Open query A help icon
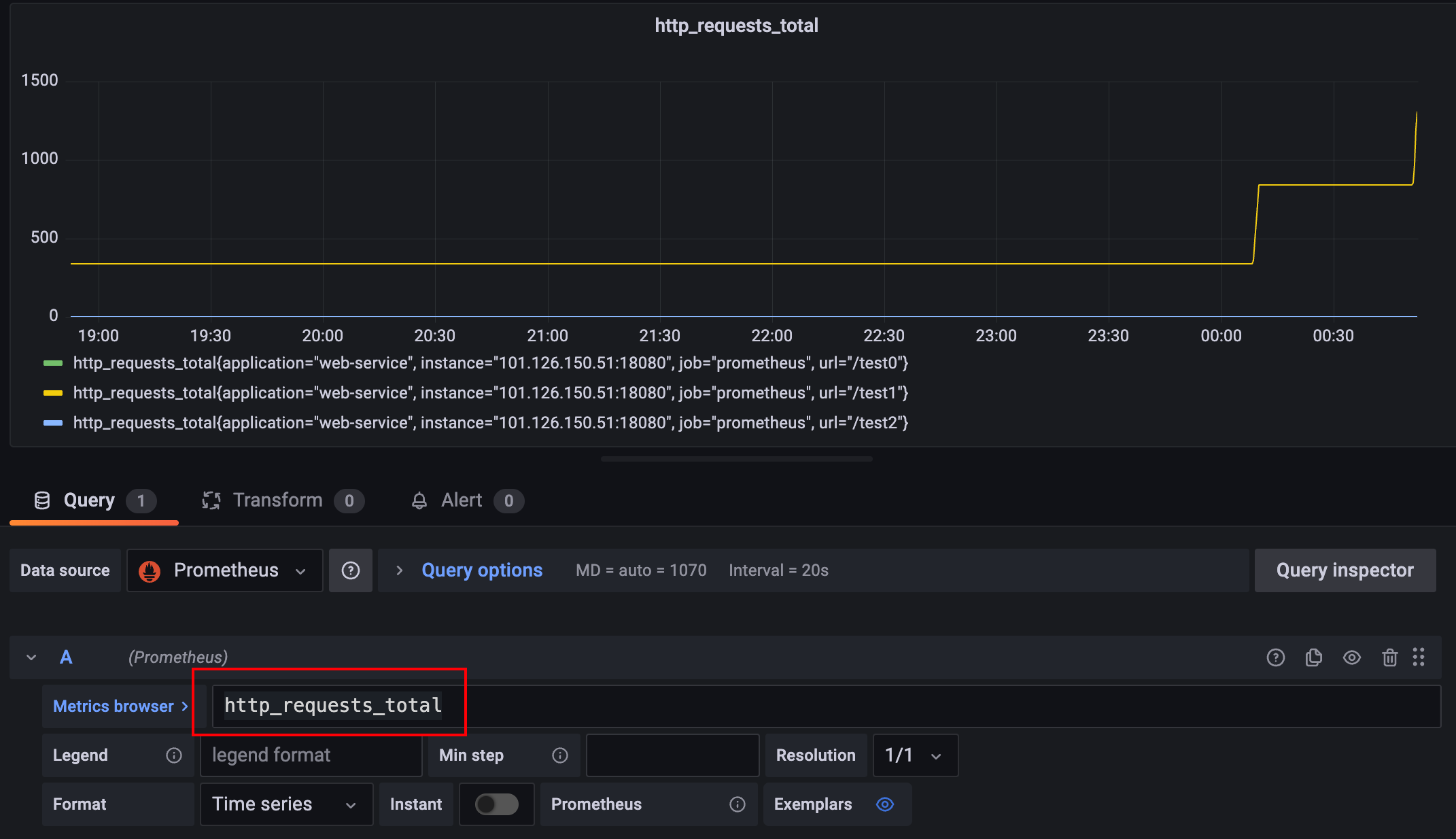Viewport: 1456px width, 839px height. 1275,657
